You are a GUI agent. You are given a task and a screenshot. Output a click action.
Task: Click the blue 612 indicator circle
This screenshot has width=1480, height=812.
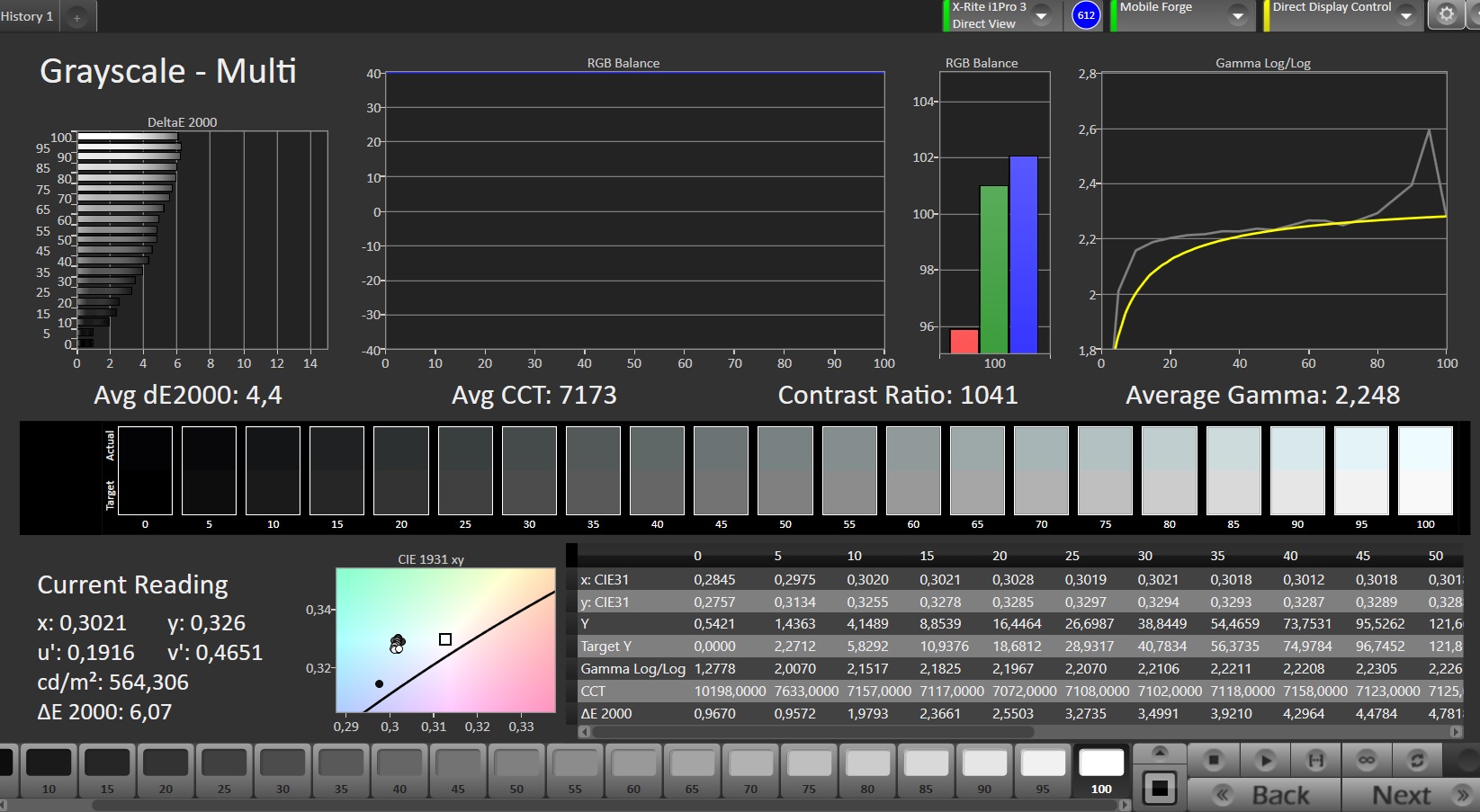click(1086, 15)
